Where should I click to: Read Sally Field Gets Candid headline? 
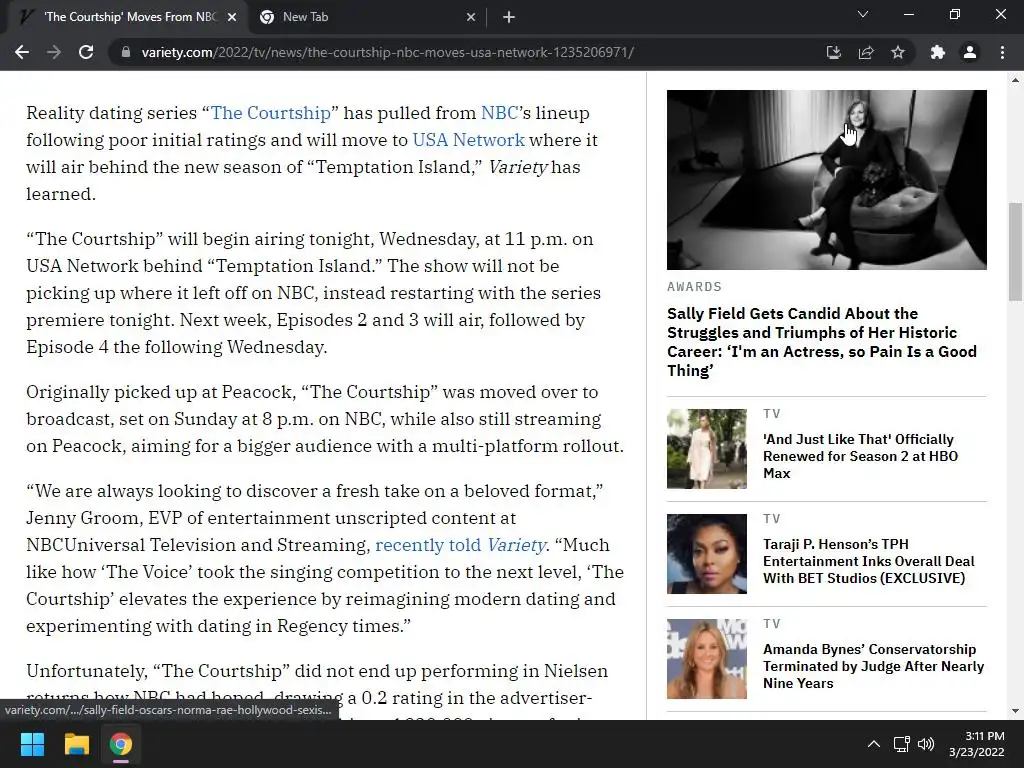pyautogui.click(x=822, y=342)
